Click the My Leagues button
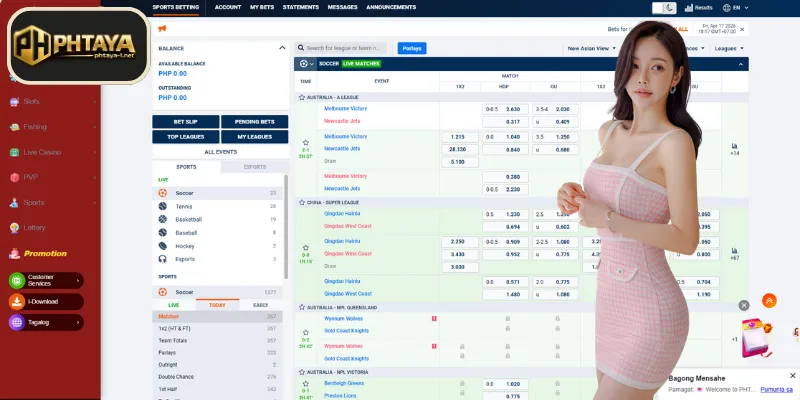 [254, 137]
